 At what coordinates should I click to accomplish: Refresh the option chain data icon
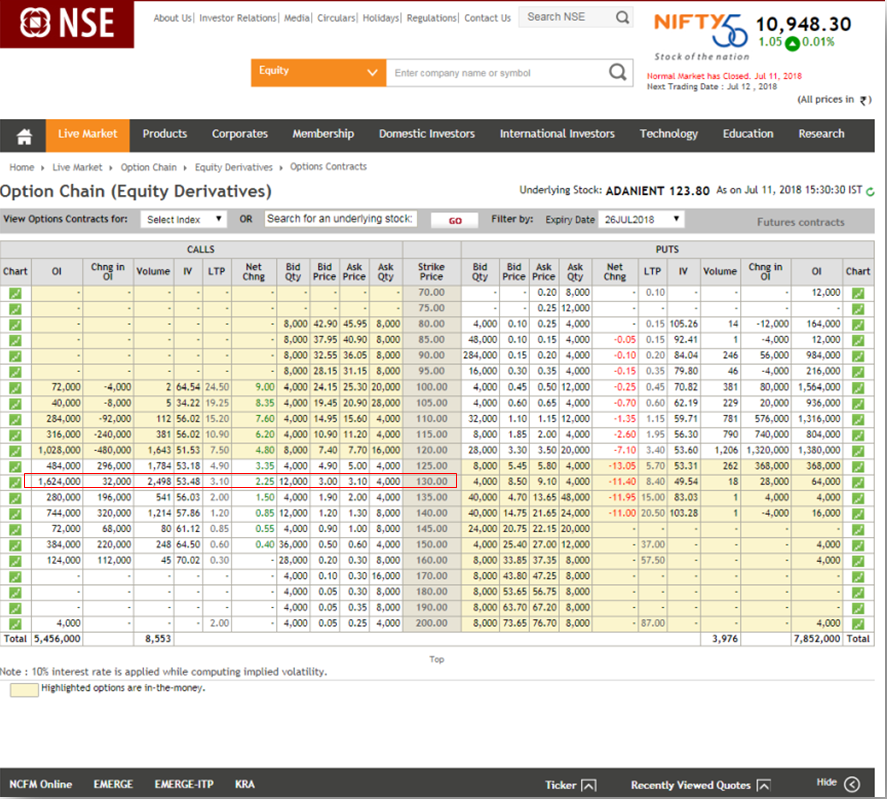[870, 192]
